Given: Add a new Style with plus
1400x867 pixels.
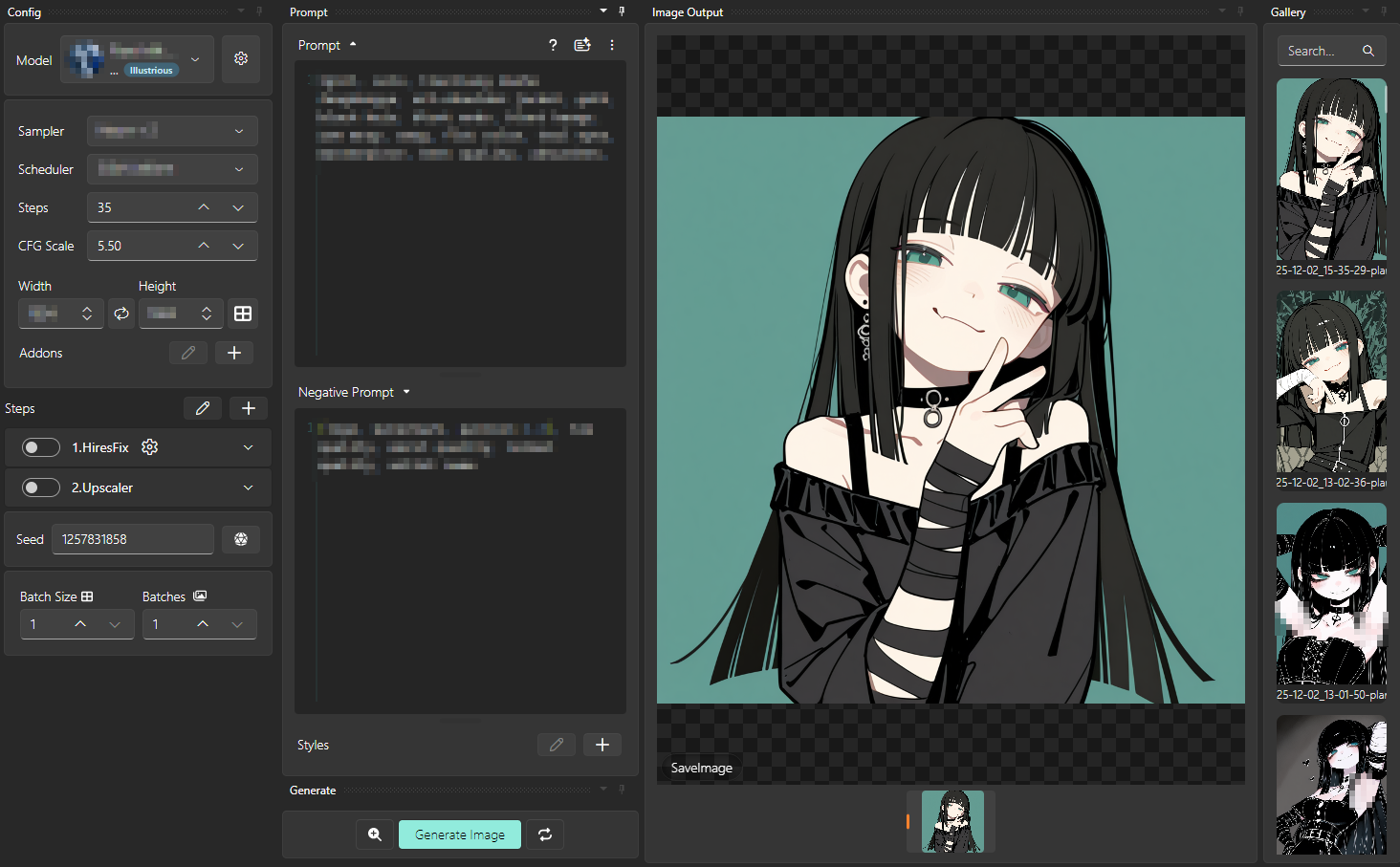Looking at the screenshot, I should coord(602,745).
